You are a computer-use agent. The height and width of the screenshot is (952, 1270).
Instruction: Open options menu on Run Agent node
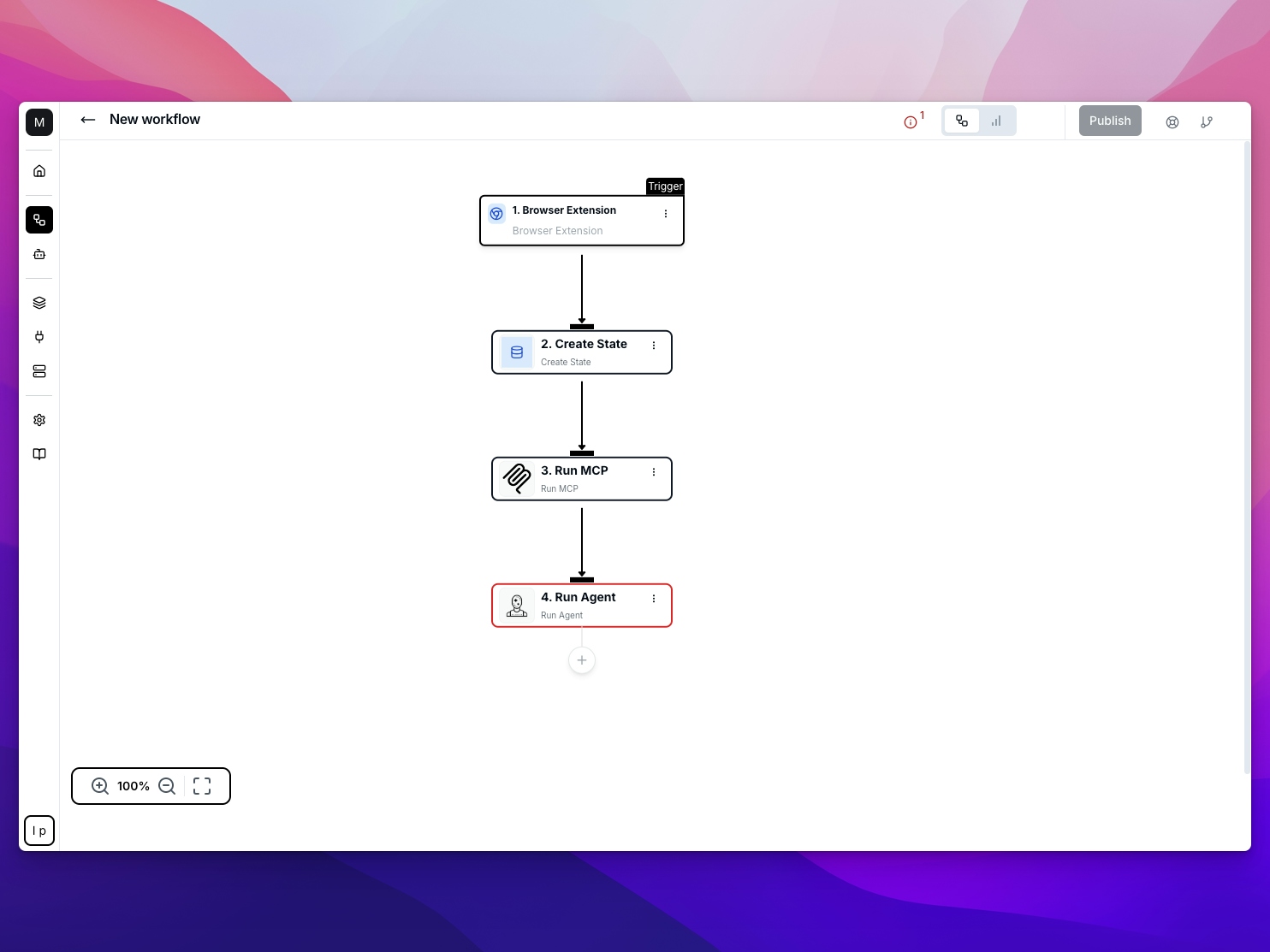pyautogui.click(x=654, y=599)
